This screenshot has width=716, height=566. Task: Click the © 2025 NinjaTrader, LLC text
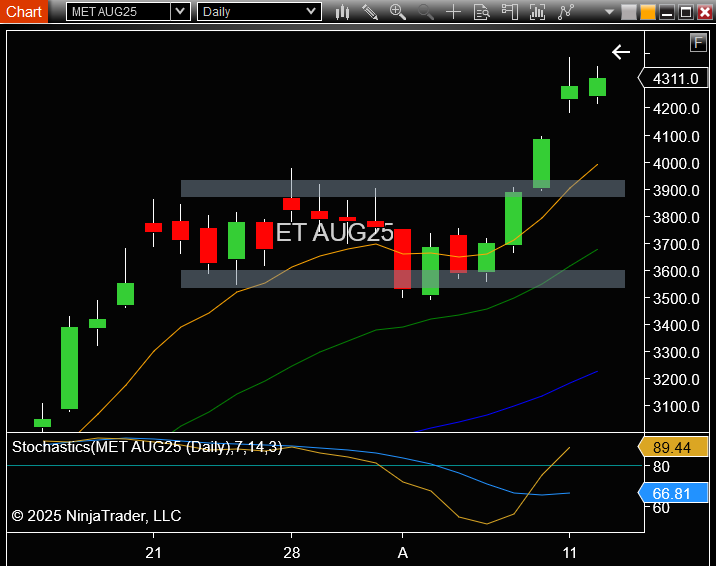[x=96, y=516]
